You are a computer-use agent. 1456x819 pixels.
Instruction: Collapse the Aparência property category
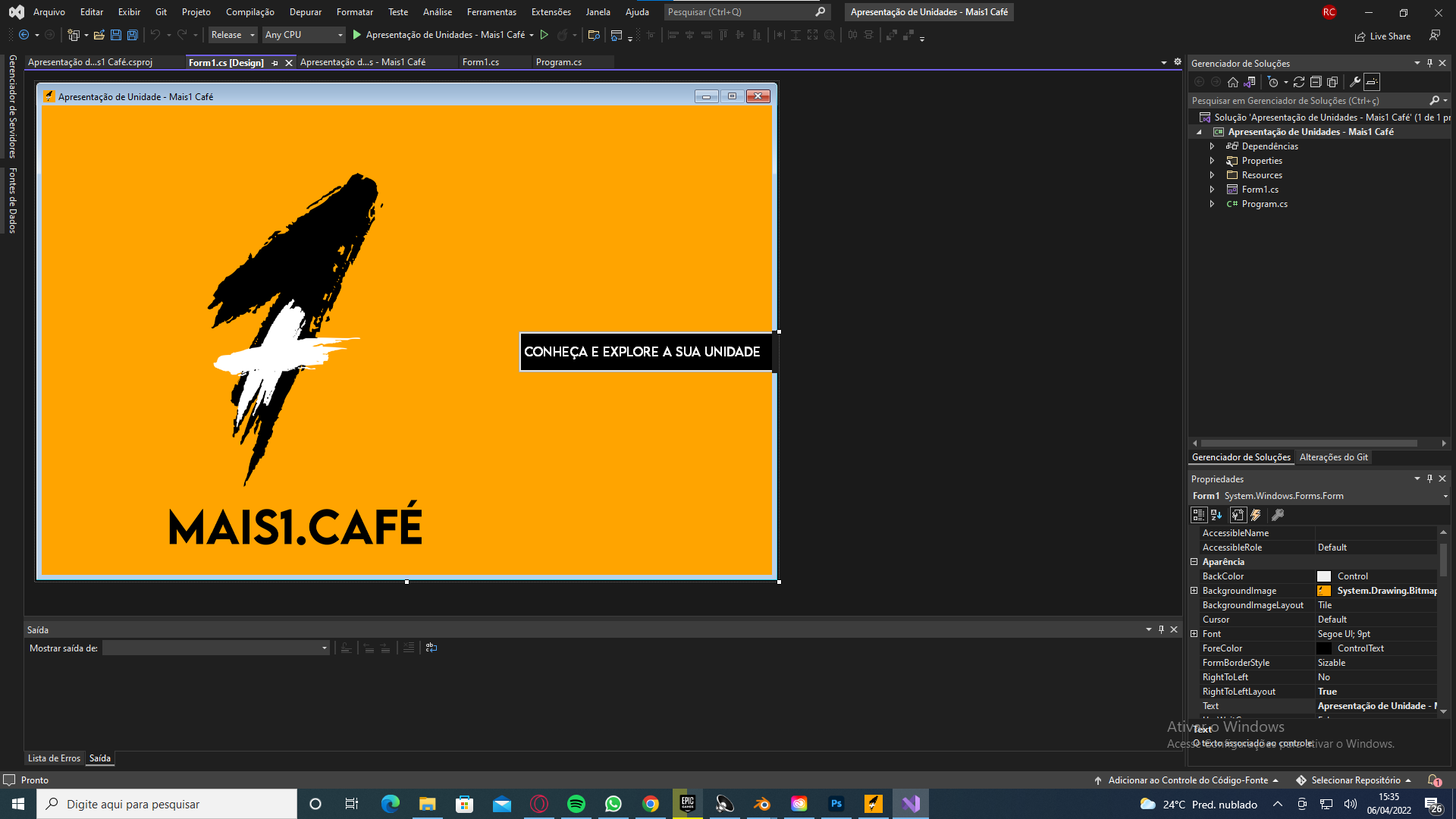click(1194, 562)
